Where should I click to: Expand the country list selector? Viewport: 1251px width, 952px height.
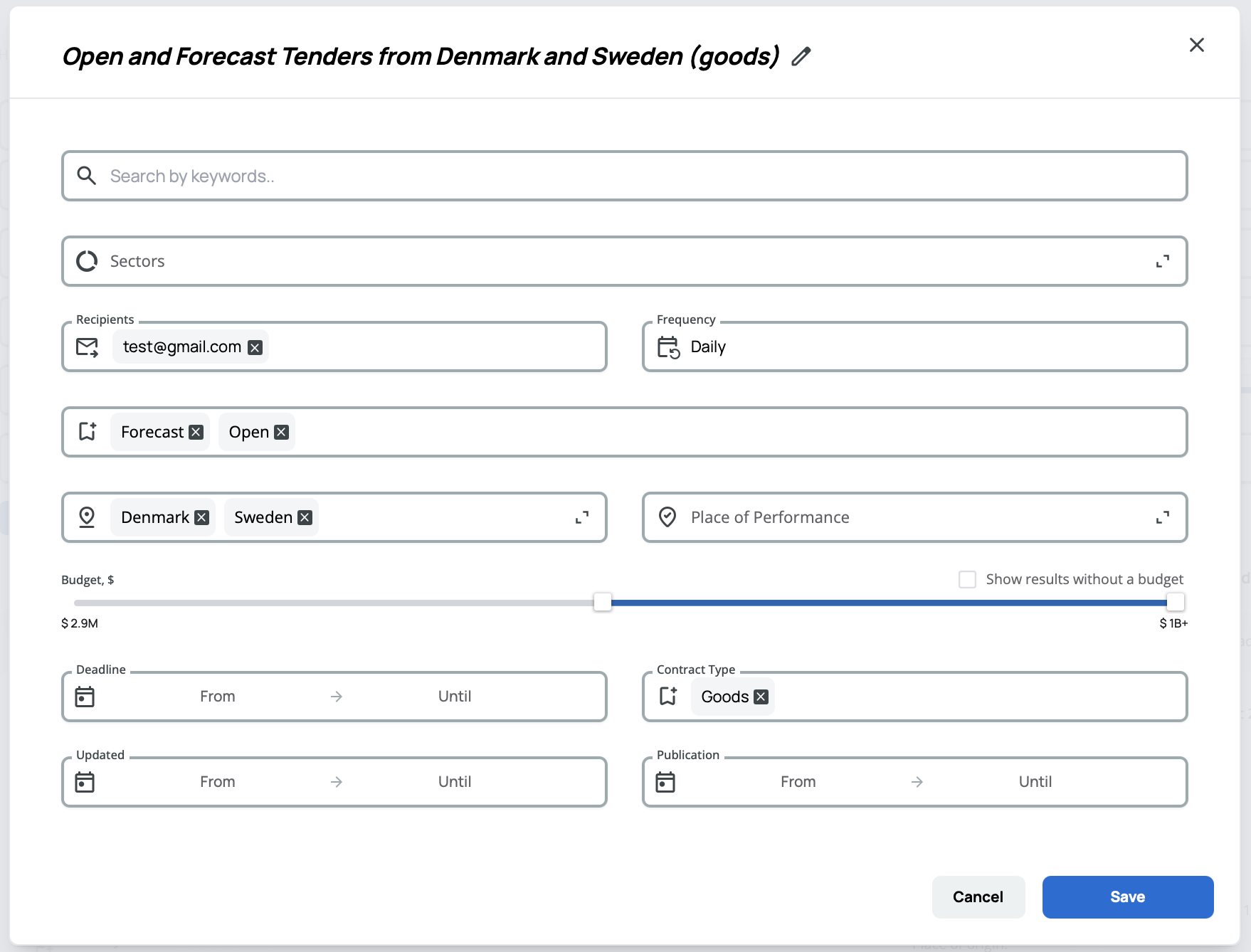click(x=581, y=518)
